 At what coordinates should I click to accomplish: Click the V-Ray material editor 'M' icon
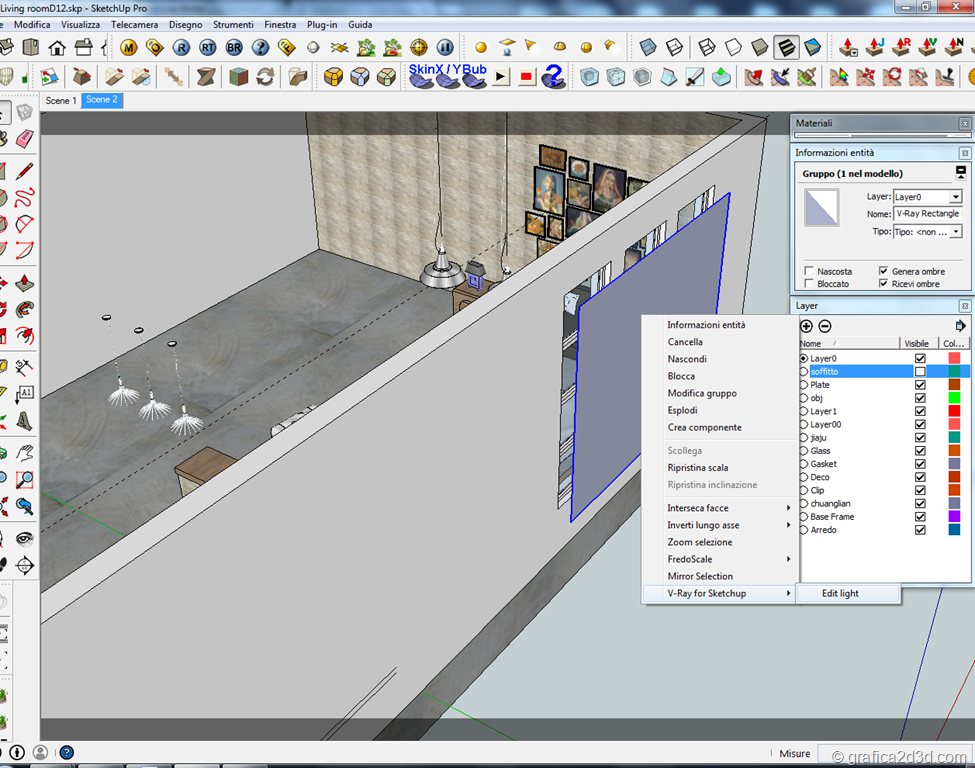[x=129, y=47]
